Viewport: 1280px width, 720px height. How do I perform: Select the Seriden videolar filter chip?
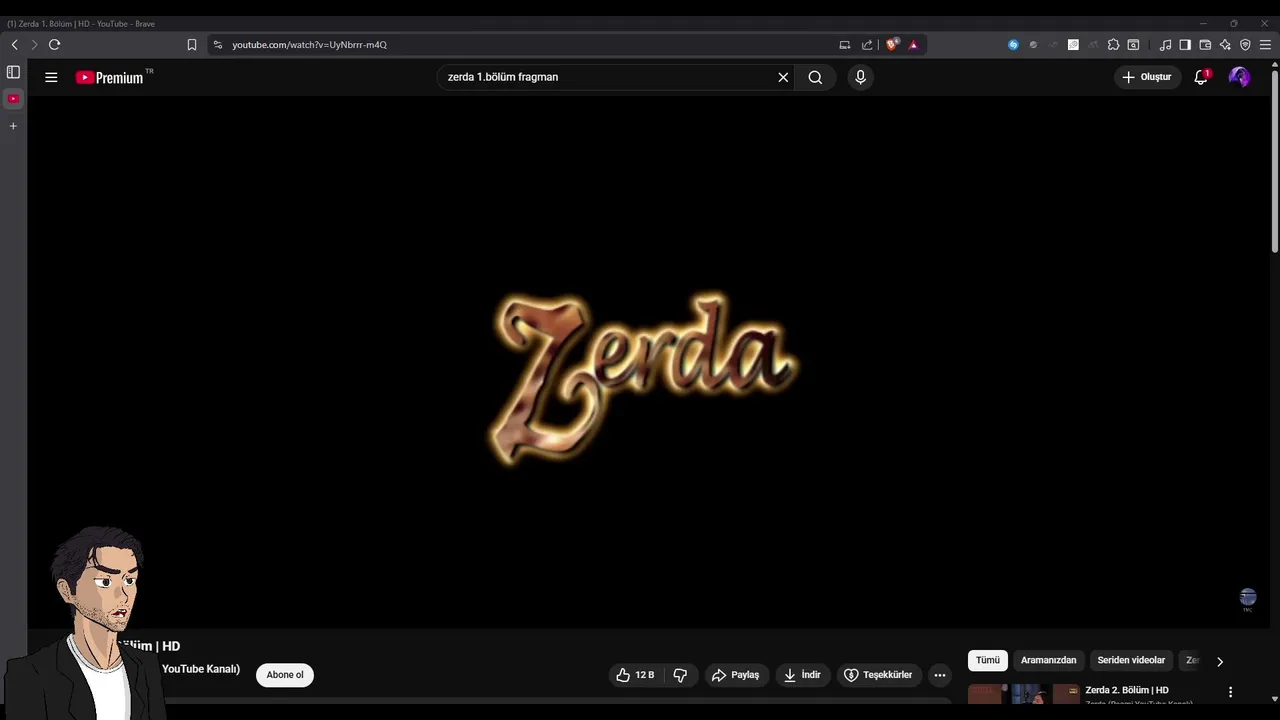(x=1131, y=660)
